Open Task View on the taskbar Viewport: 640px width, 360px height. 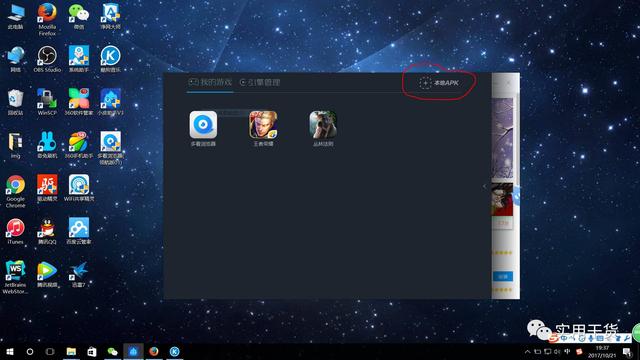pyautogui.click(x=50, y=351)
